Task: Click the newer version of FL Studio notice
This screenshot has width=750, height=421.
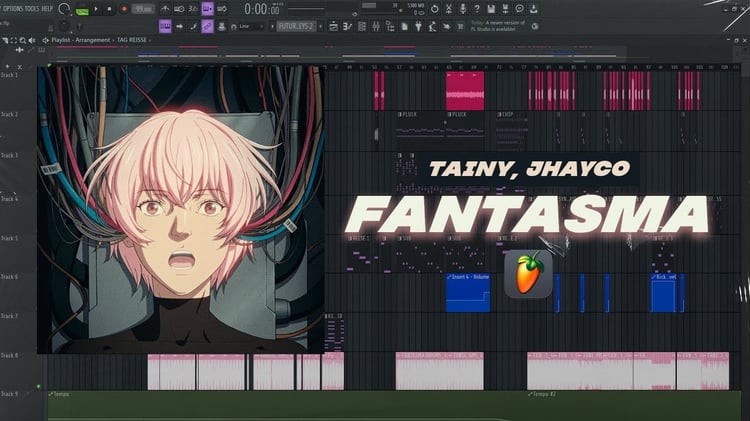Action: pyautogui.click(x=497, y=26)
